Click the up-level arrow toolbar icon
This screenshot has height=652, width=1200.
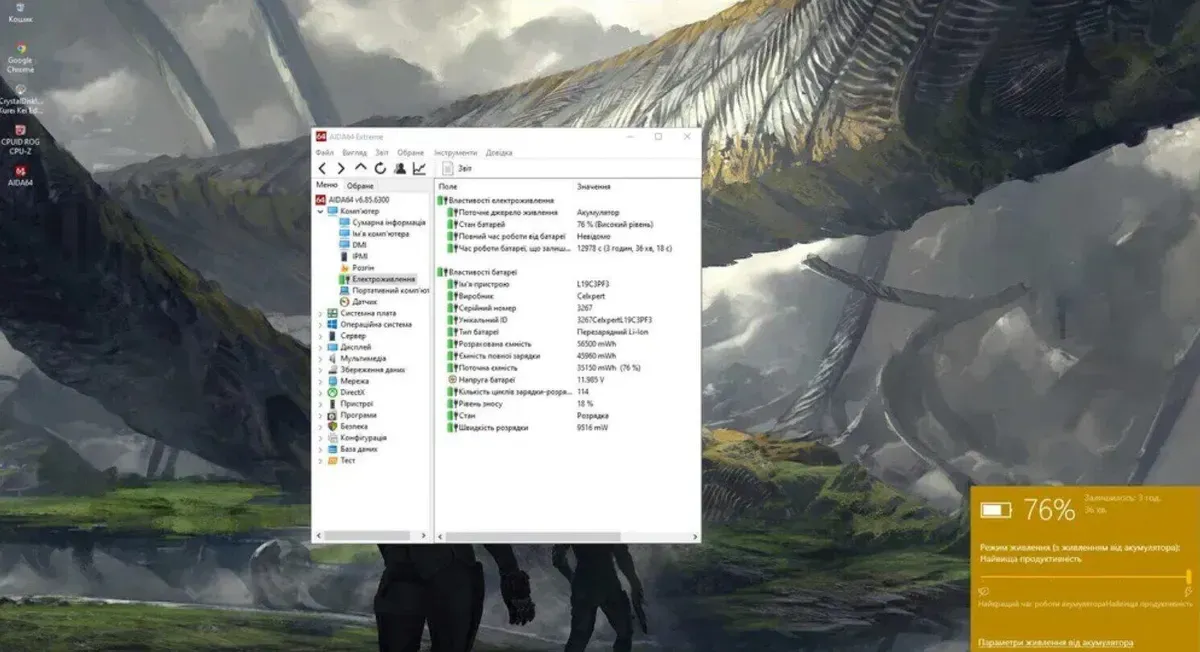click(x=361, y=168)
